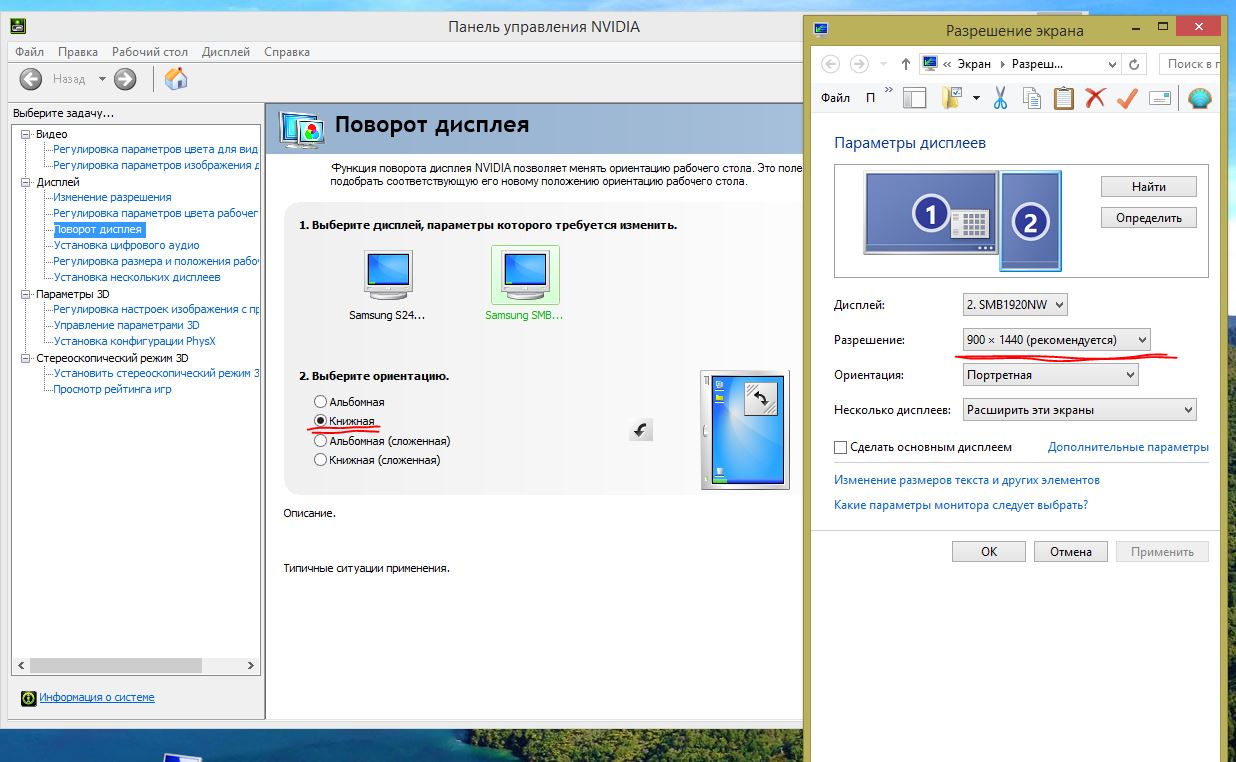Open the Ориентация dropdown Портретная
1236x762 pixels.
click(x=1051, y=375)
